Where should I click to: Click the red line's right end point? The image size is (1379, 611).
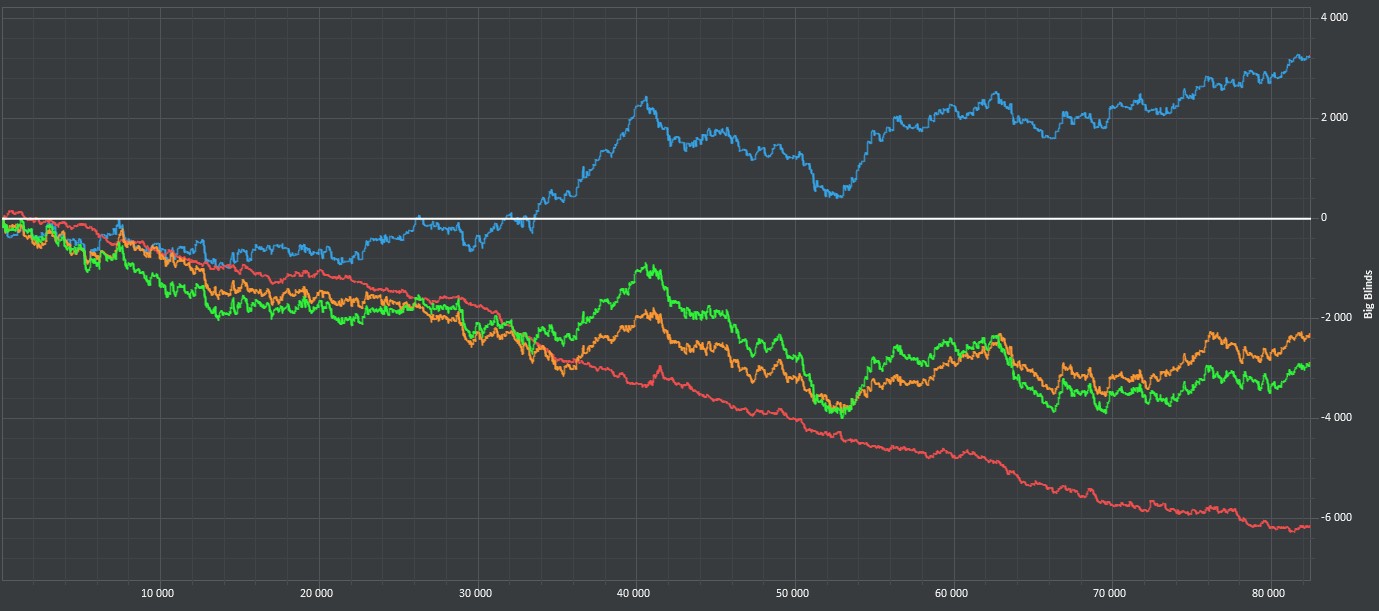click(1309, 527)
